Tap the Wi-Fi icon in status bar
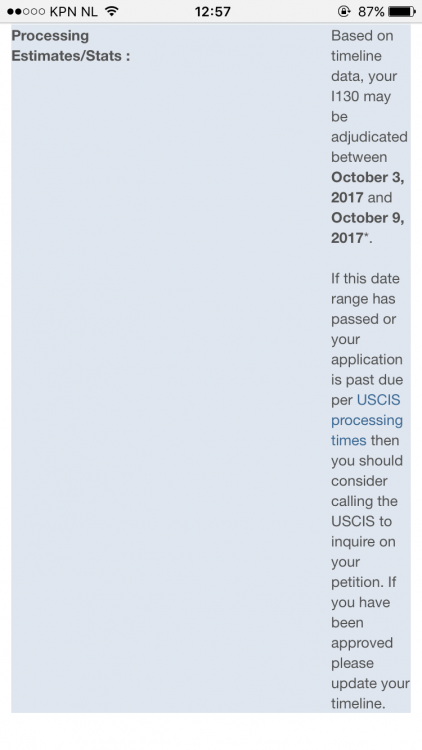 [111, 11]
